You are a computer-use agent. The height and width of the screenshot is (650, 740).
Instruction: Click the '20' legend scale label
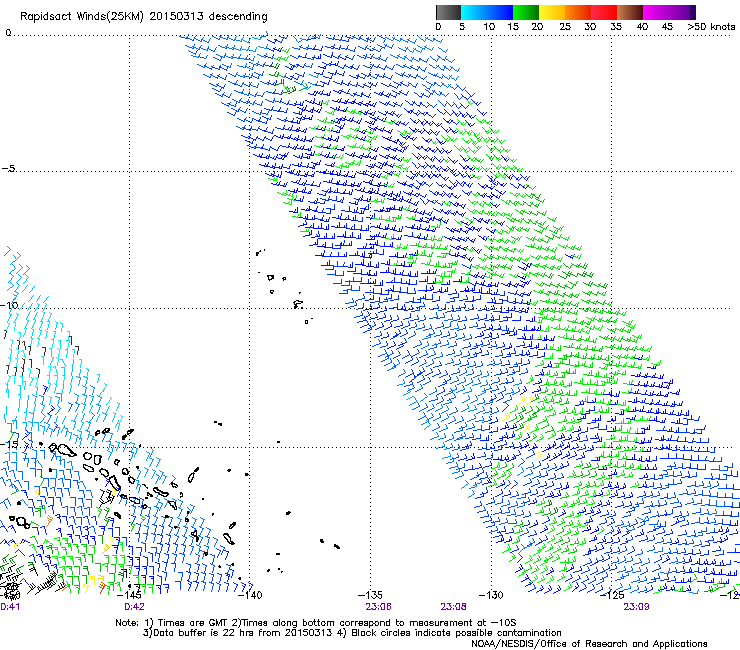(x=537, y=27)
